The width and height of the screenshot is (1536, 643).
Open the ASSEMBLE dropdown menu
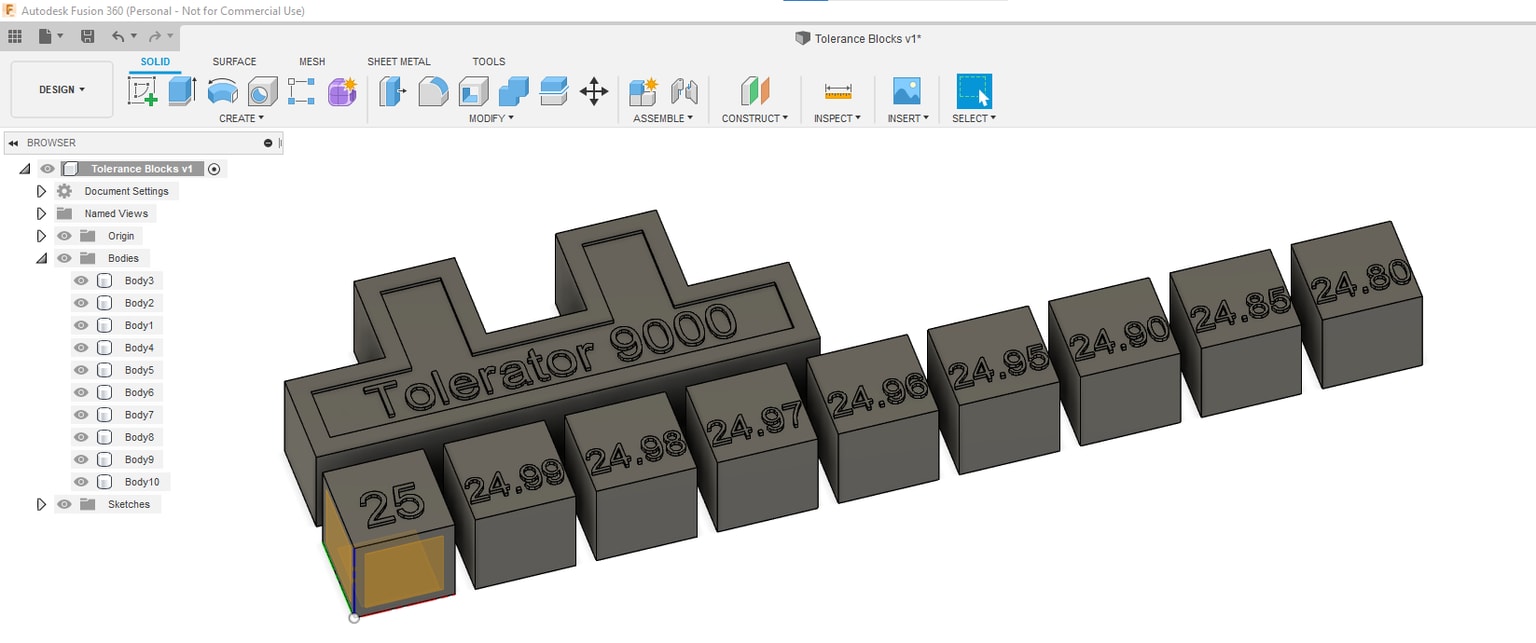click(x=663, y=118)
